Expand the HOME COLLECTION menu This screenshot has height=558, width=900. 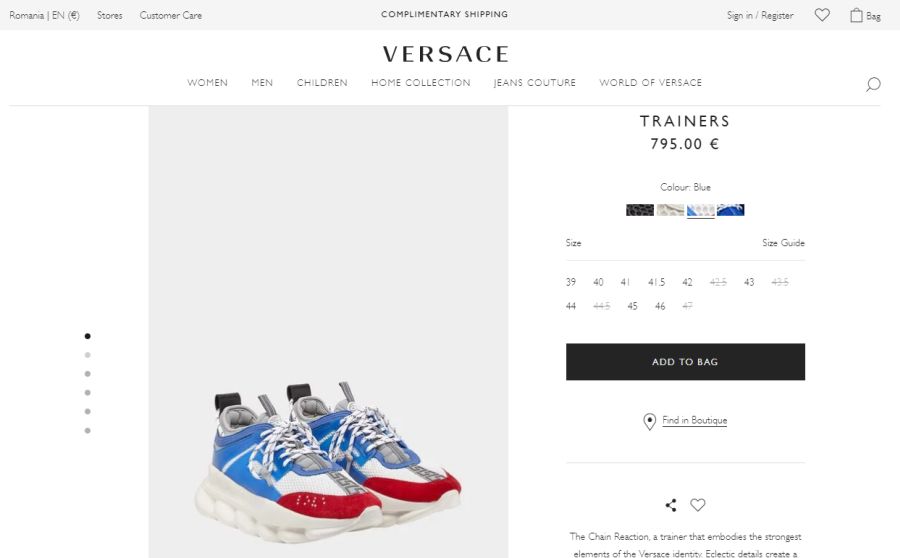[x=421, y=83]
